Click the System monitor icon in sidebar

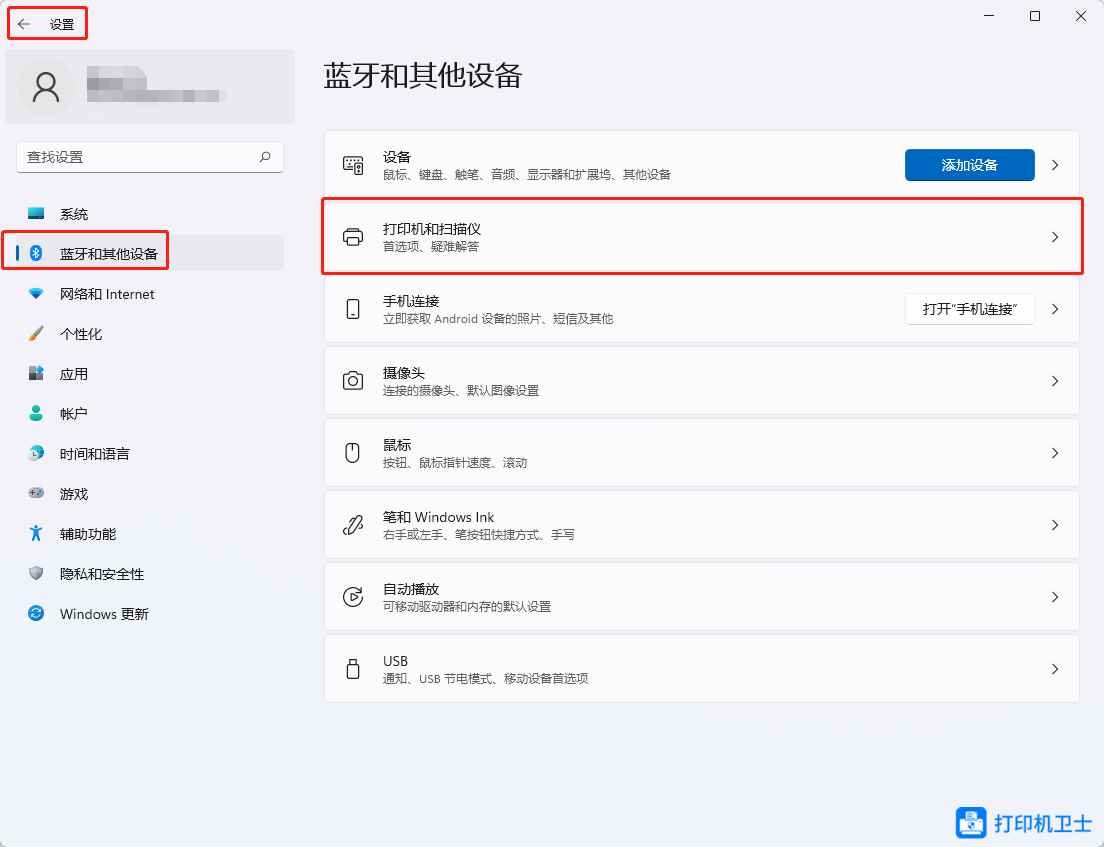click(36, 213)
